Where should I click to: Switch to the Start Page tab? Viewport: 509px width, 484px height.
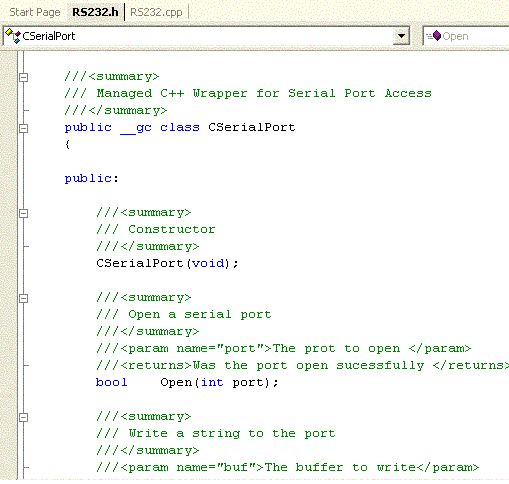pos(35,12)
